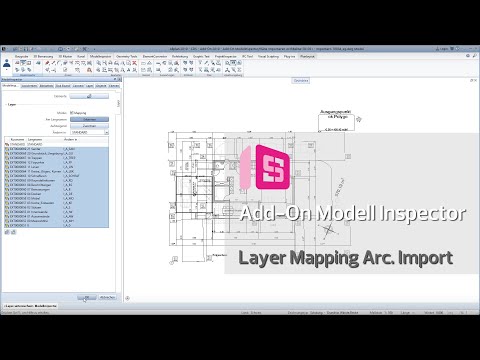Click the highlighted button beside Aus Langnamen
The width and height of the screenshot is (480, 360).
89,119
